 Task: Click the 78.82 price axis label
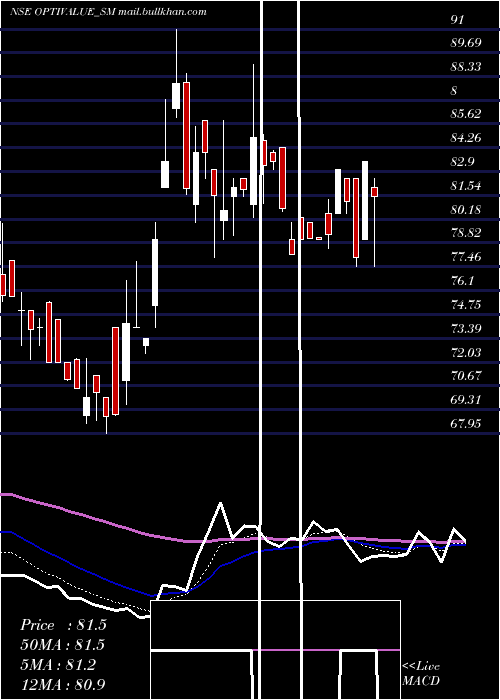pyautogui.click(x=466, y=233)
